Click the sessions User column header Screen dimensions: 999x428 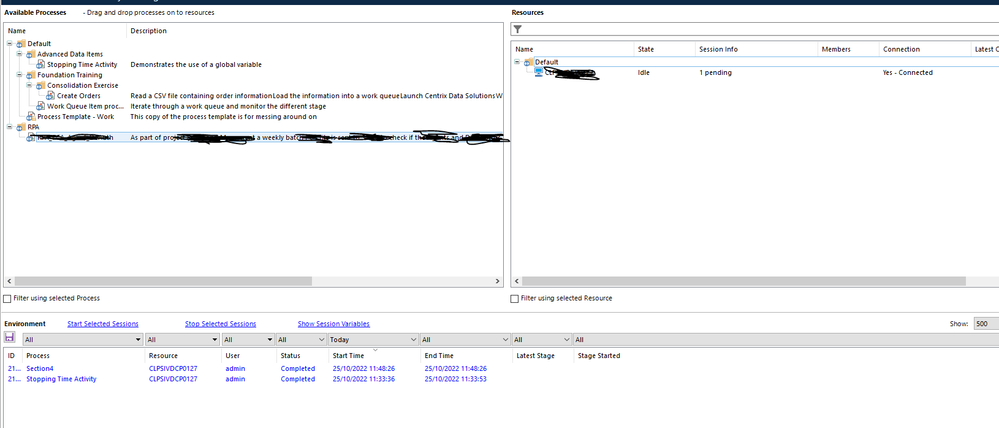tap(232, 355)
